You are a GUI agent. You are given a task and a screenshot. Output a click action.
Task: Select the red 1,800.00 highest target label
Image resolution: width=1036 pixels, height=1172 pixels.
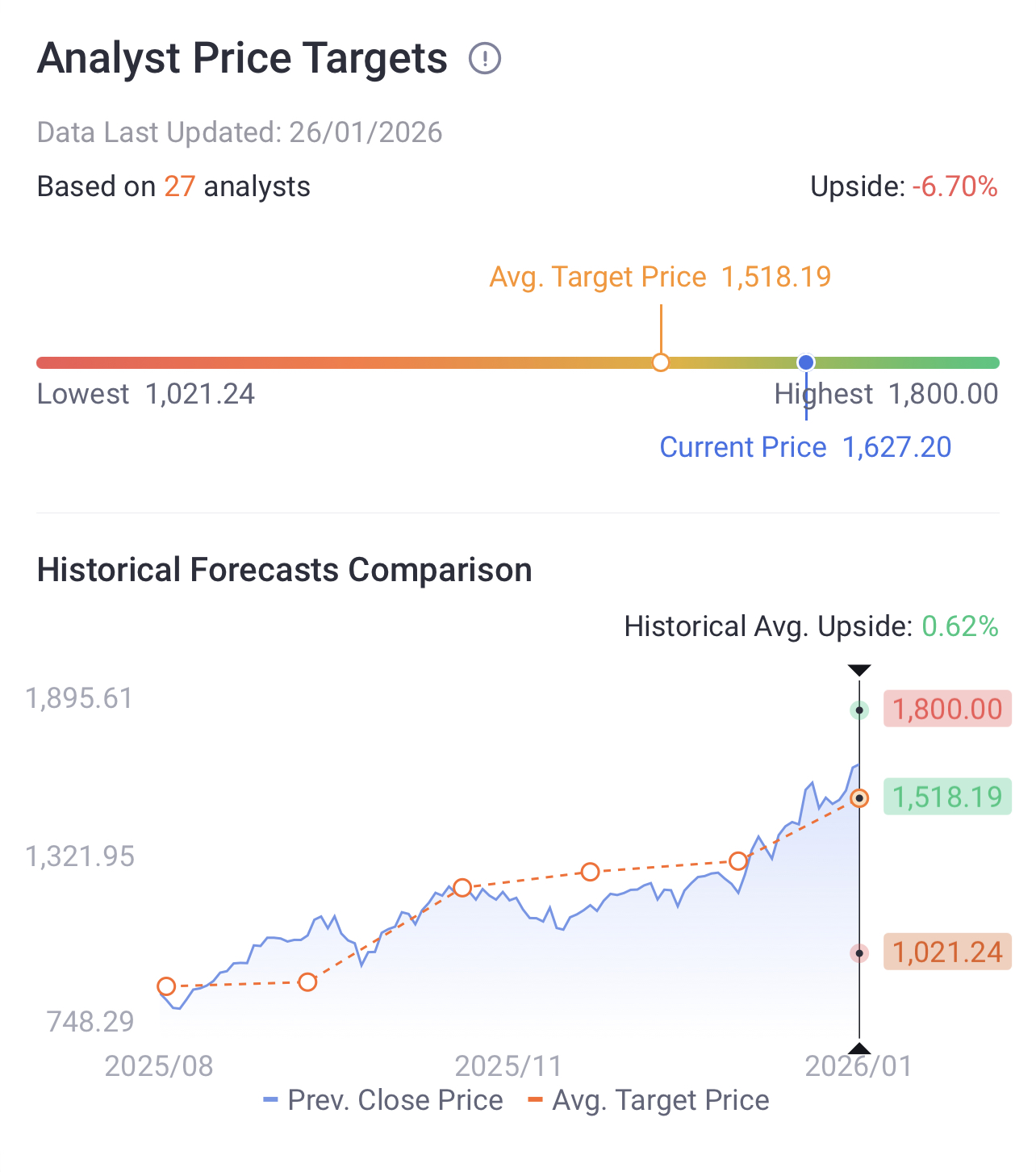[947, 709]
